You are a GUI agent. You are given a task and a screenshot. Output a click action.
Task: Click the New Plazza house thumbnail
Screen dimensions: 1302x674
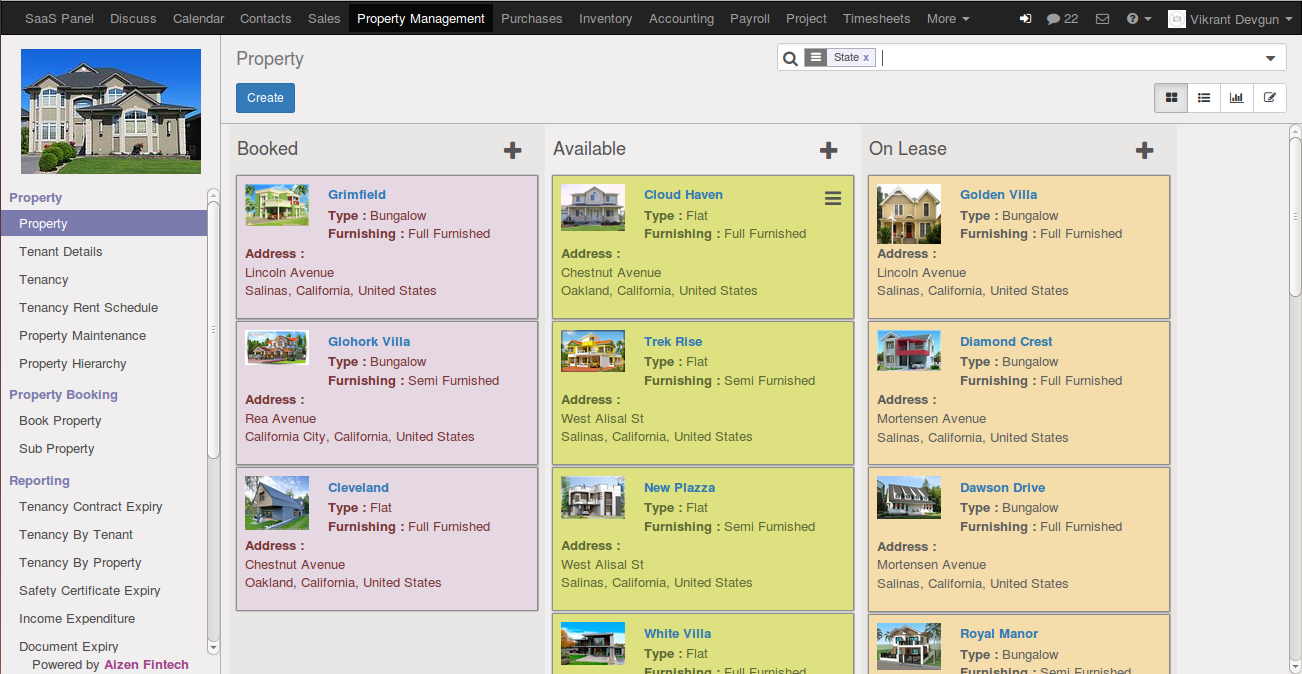click(593, 497)
